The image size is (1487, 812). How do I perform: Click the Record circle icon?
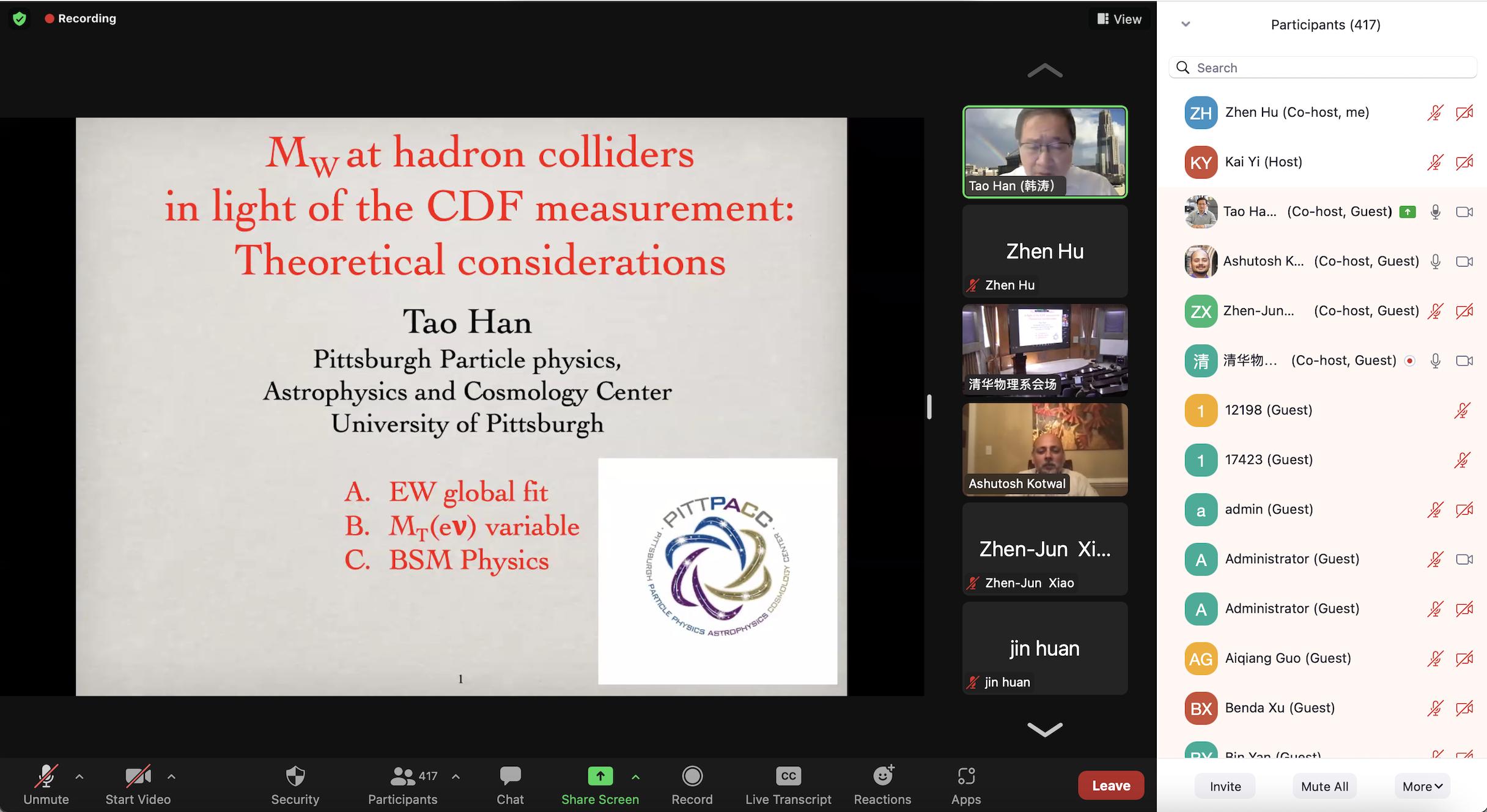[692, 777]
